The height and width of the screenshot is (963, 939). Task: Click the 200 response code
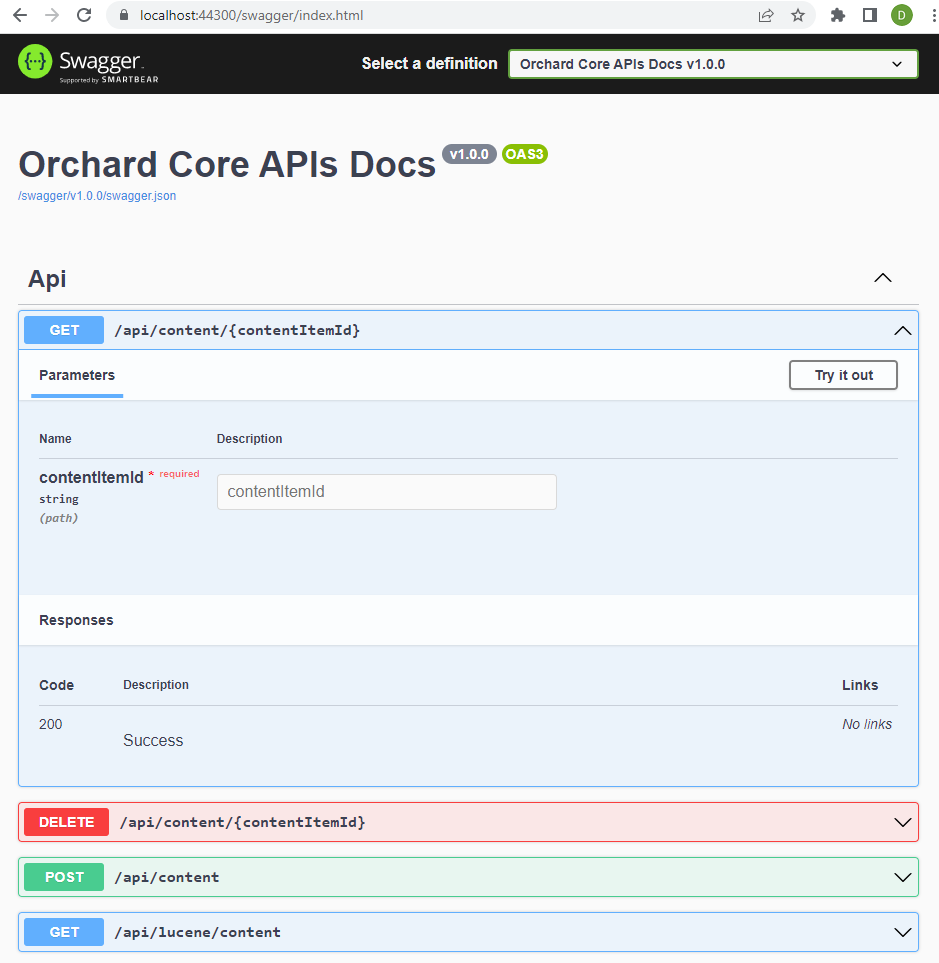50,725
